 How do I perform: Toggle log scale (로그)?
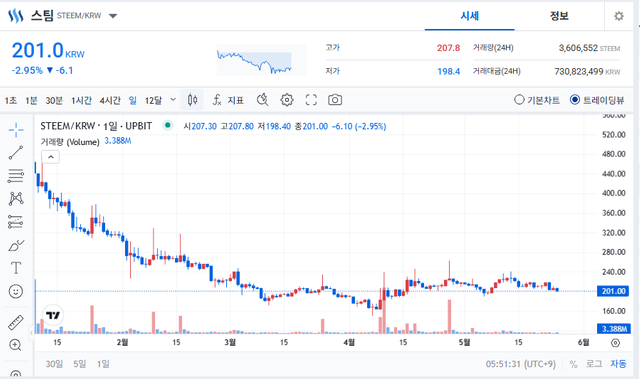coord(593,364)
